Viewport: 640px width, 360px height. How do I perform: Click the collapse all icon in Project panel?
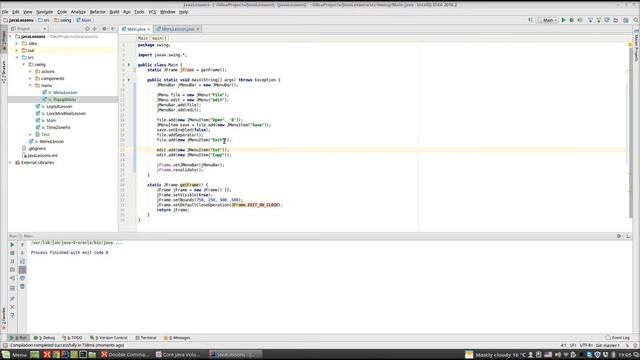click(x=95, y=29)
